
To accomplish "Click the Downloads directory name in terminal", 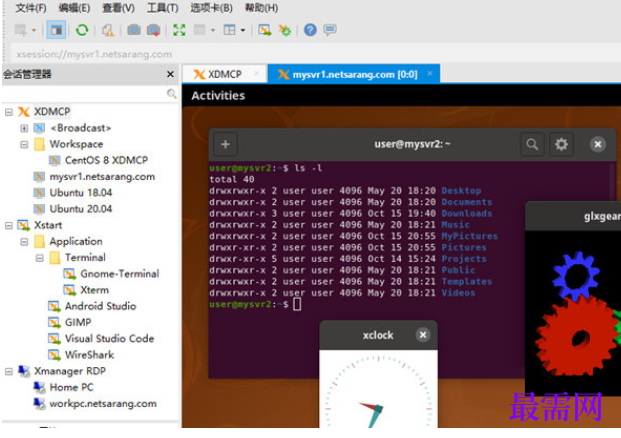I will (x=467, y=214).
